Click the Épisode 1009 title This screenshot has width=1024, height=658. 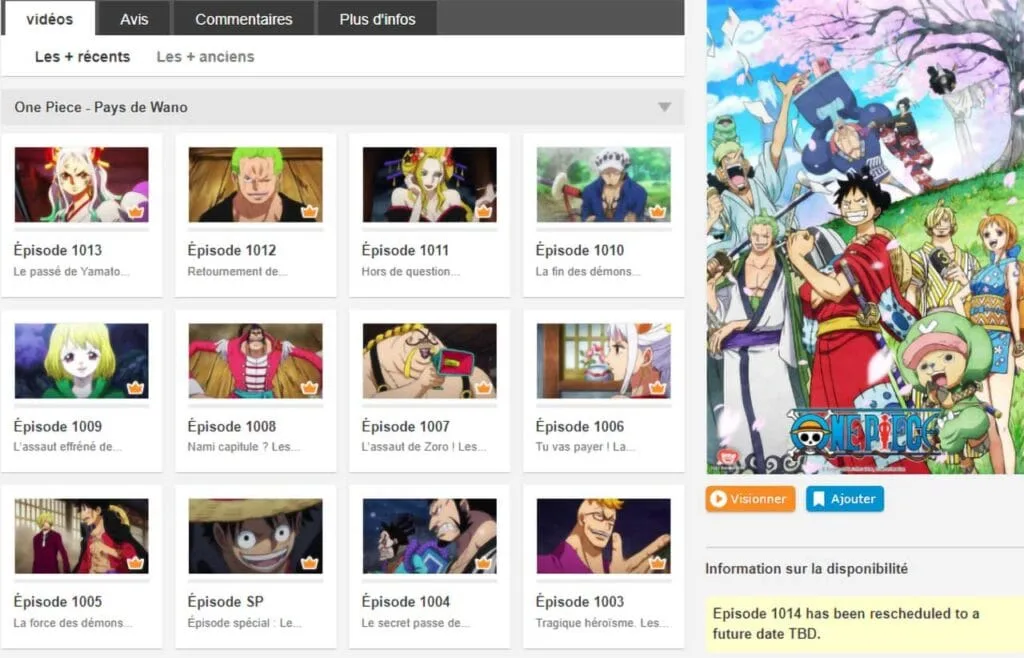click(57, 426)
